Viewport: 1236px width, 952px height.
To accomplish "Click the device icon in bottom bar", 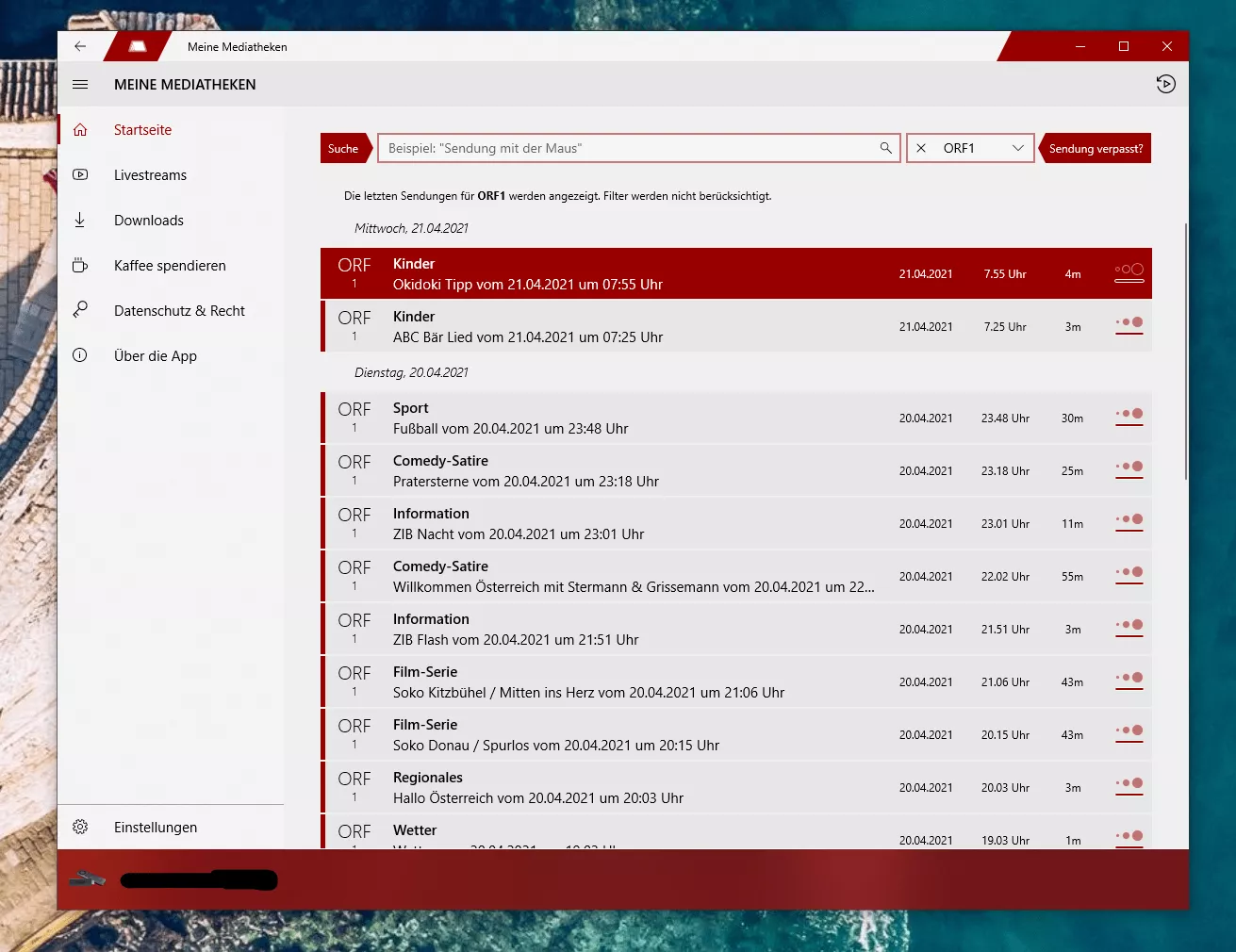I will click(88, 878).
